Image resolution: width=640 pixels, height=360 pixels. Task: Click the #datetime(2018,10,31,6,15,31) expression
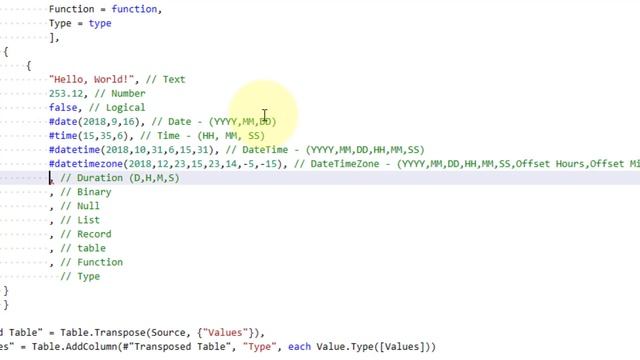(x=131, y=150)
